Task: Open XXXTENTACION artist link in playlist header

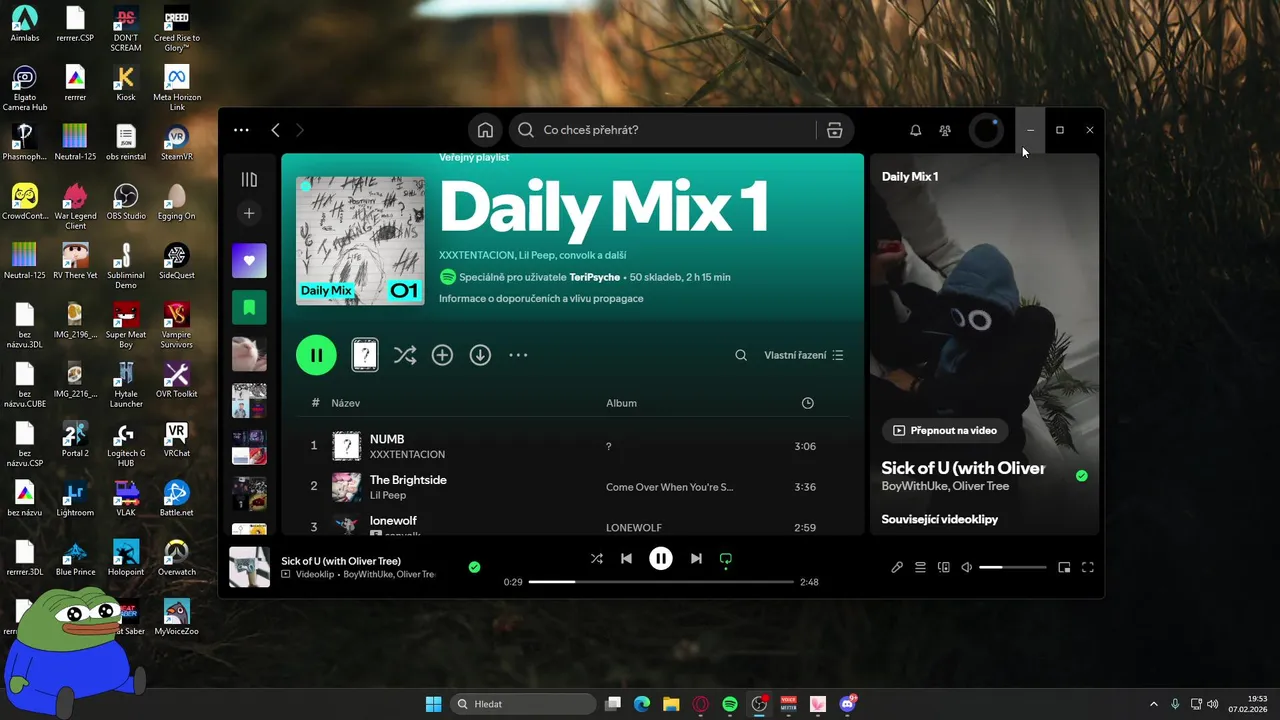Action: pos(476,255)
